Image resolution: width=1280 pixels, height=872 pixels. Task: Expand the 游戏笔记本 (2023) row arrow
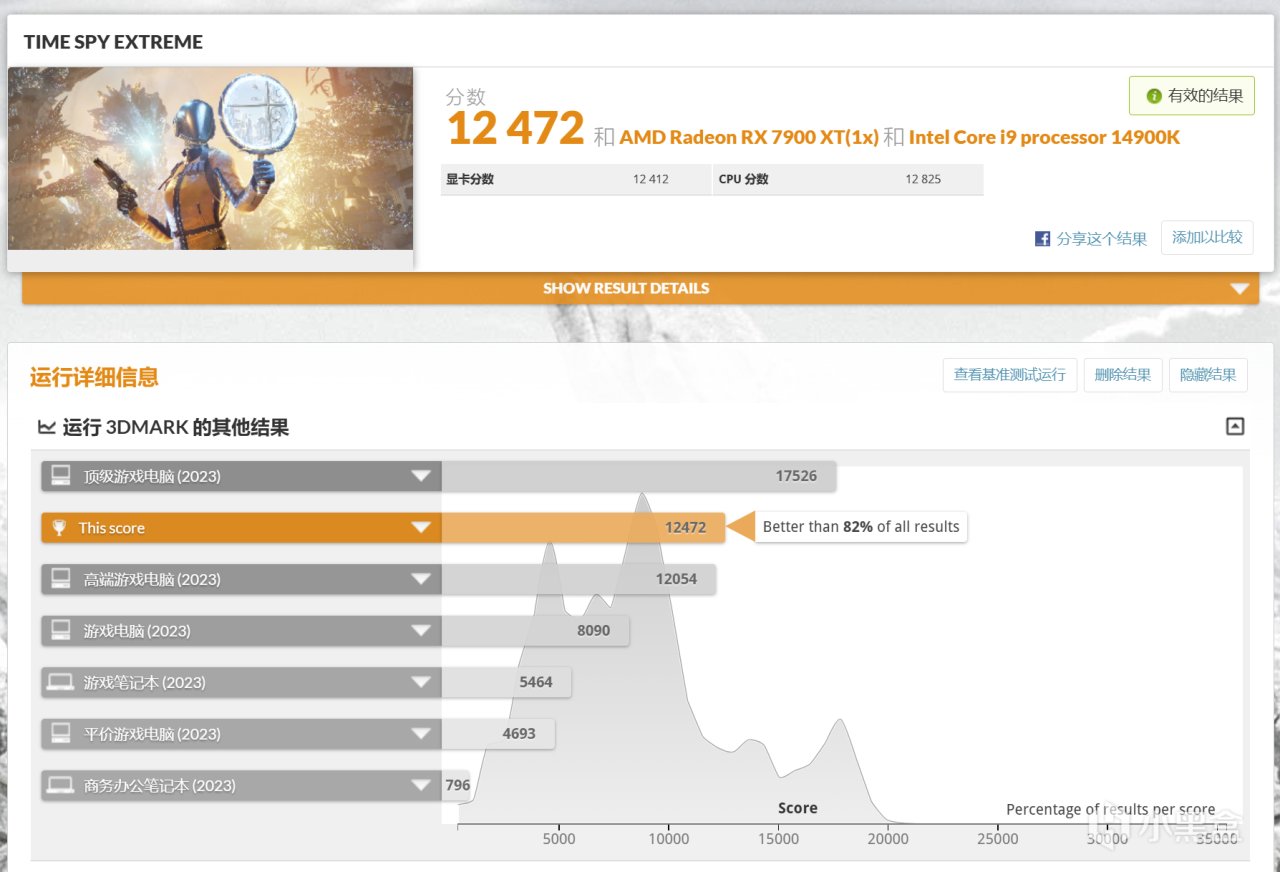[421, 683]
